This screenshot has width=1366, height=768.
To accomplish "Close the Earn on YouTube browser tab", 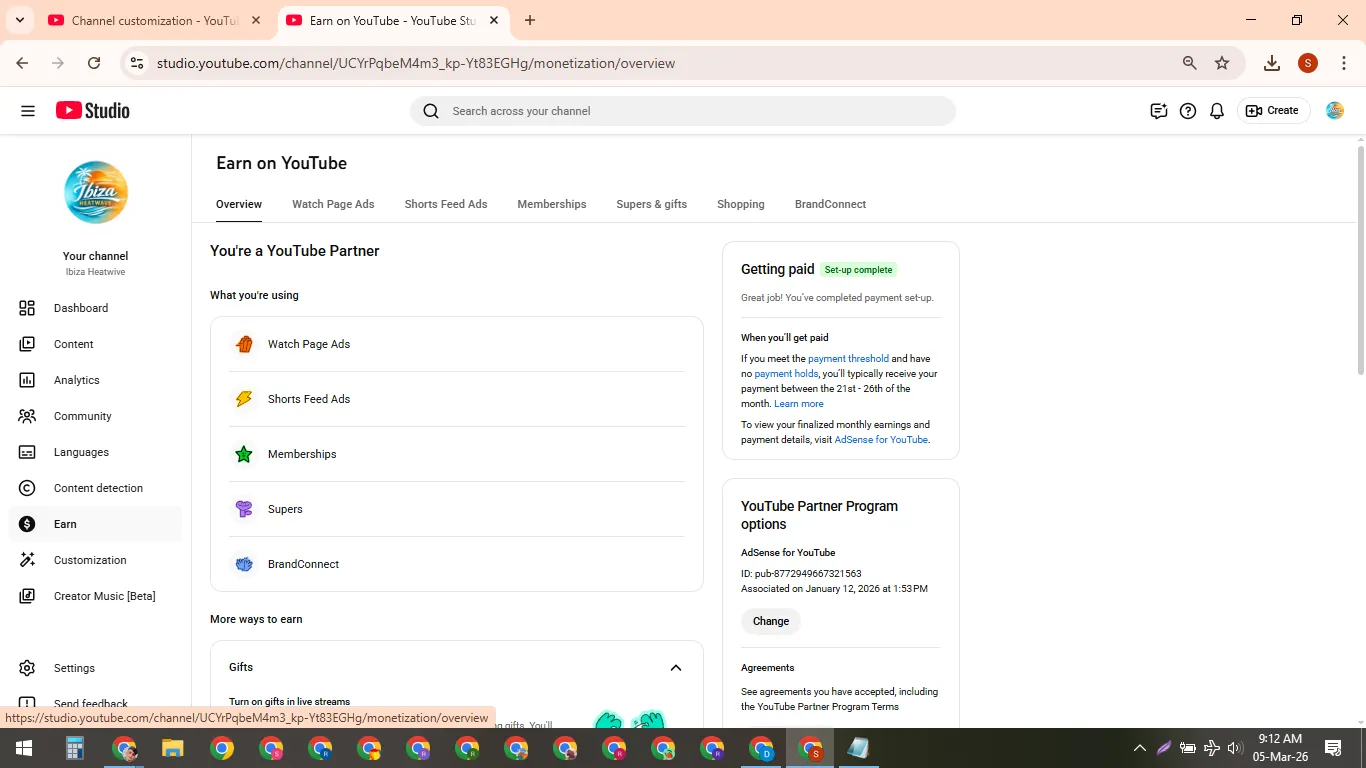I will tap(494, 20).
